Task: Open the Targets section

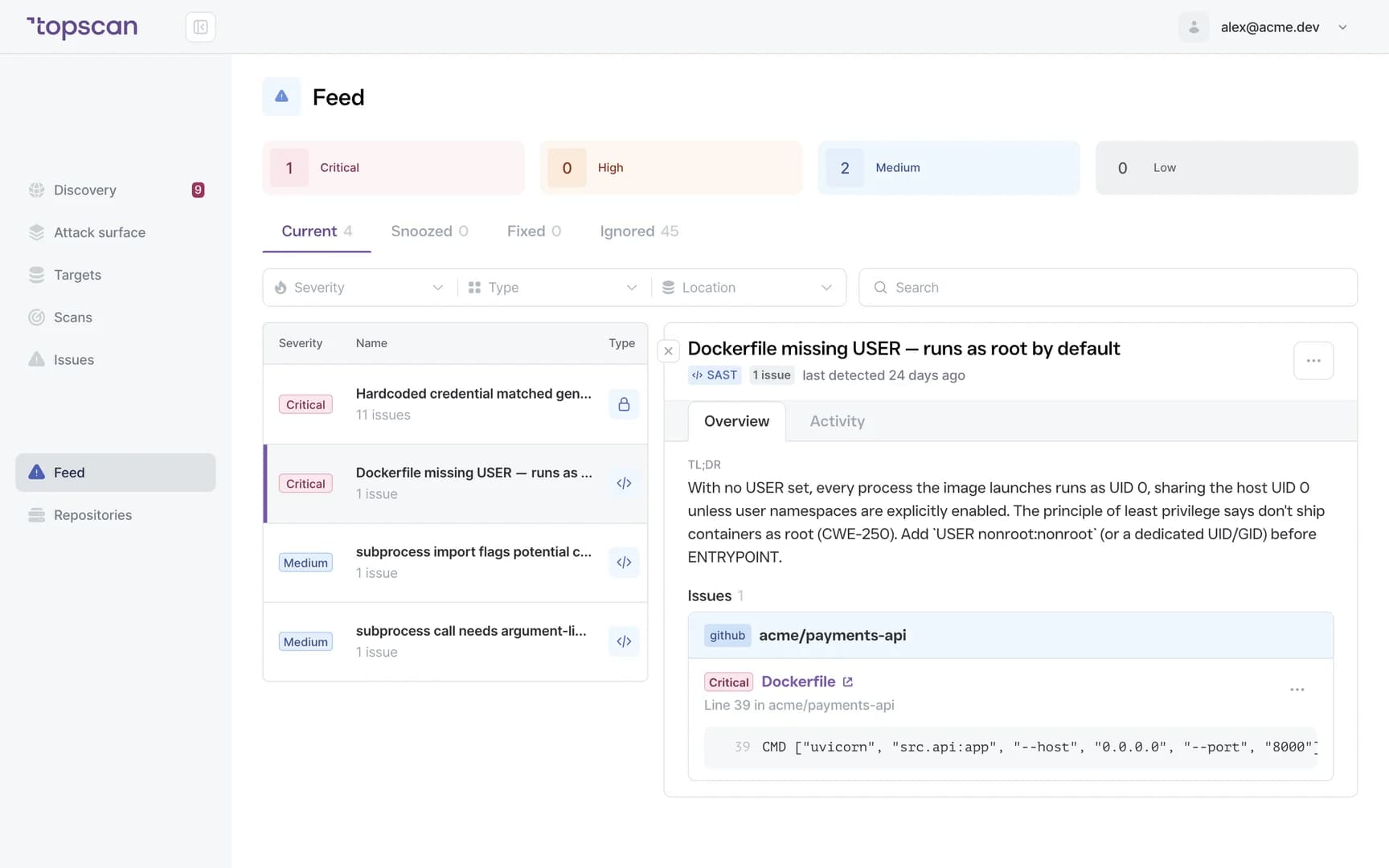Action: click(116, 275)
